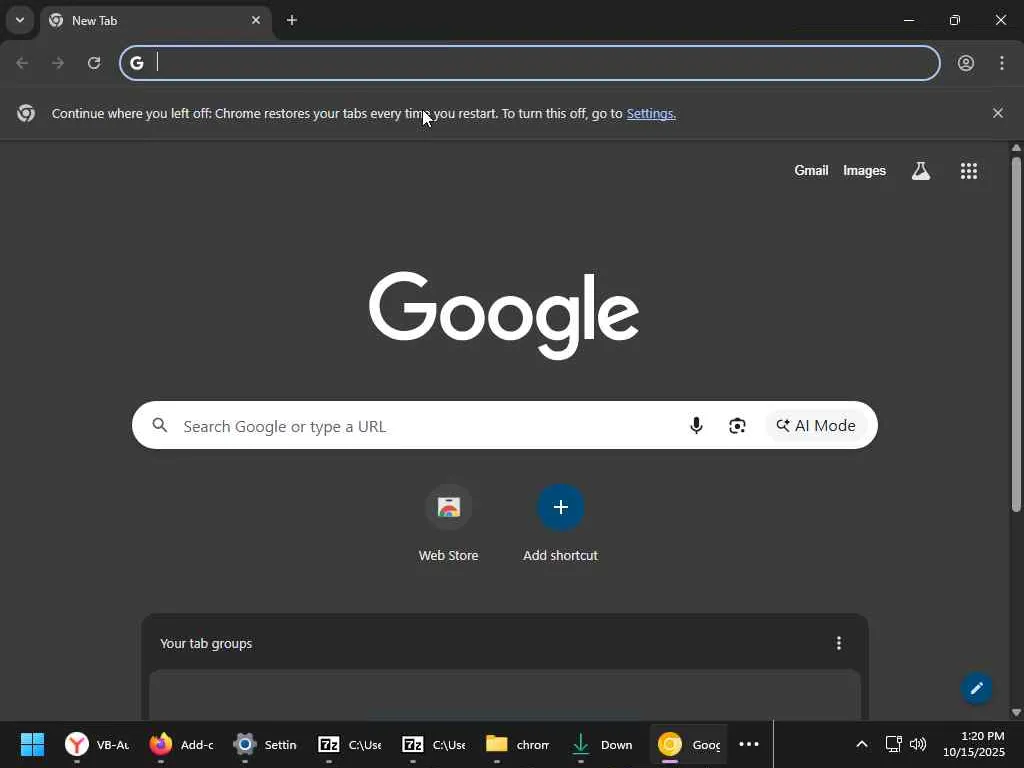This screenshot has width=1024, height=768.
Task: Open the Web Store shortcut
Action: 449,524
